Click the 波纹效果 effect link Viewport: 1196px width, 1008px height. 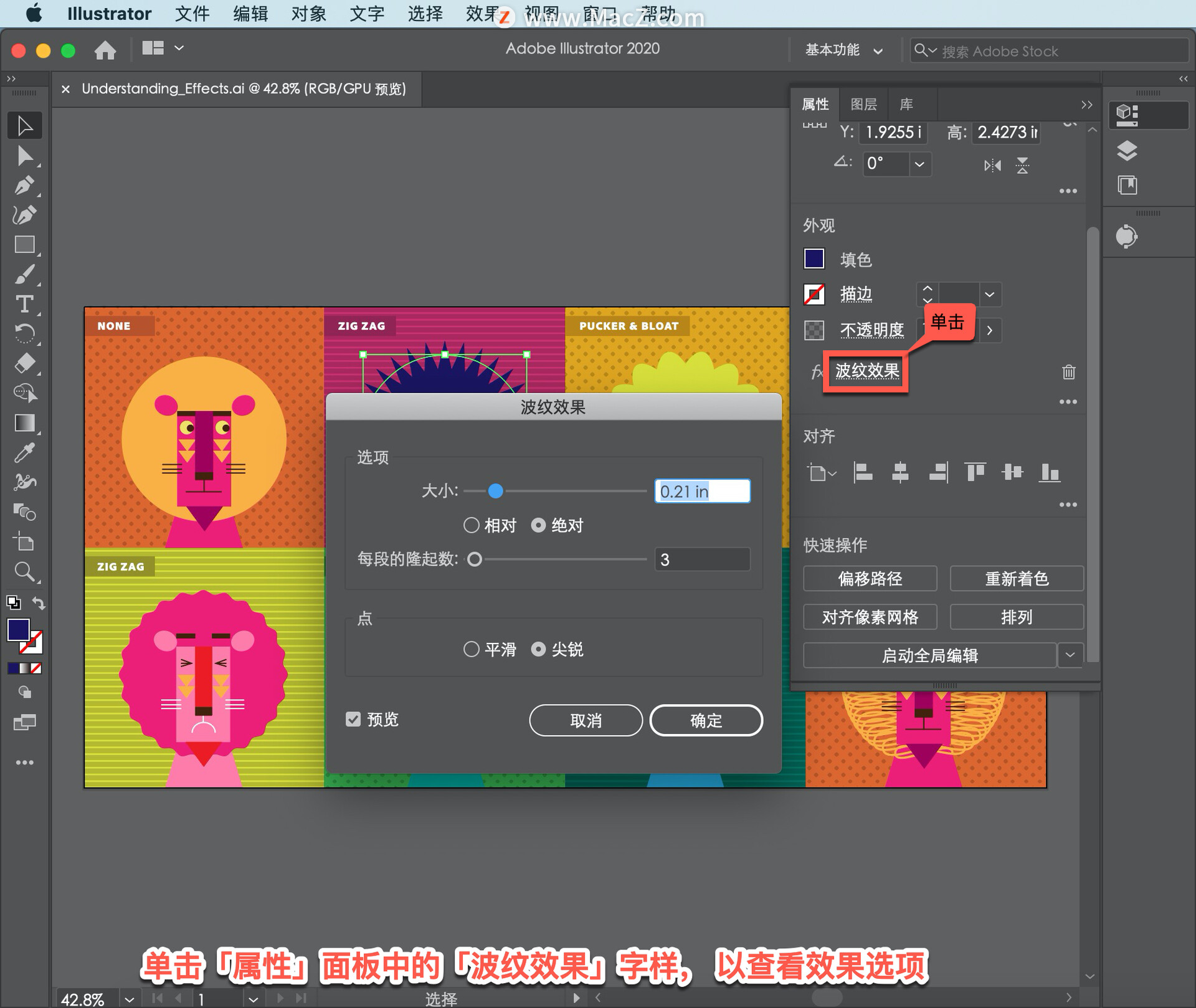point(867,371)
